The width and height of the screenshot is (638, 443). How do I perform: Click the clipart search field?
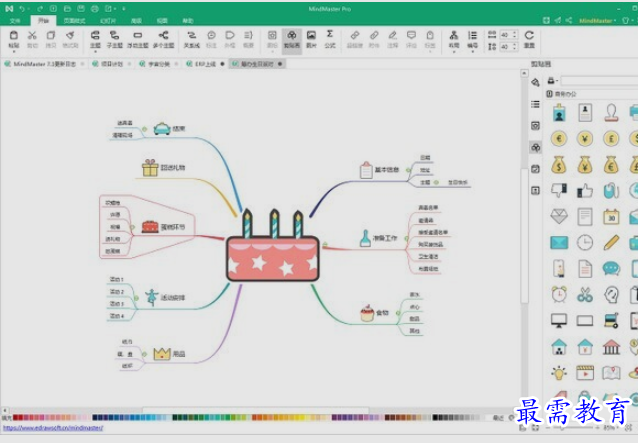[x=599, y=81]
